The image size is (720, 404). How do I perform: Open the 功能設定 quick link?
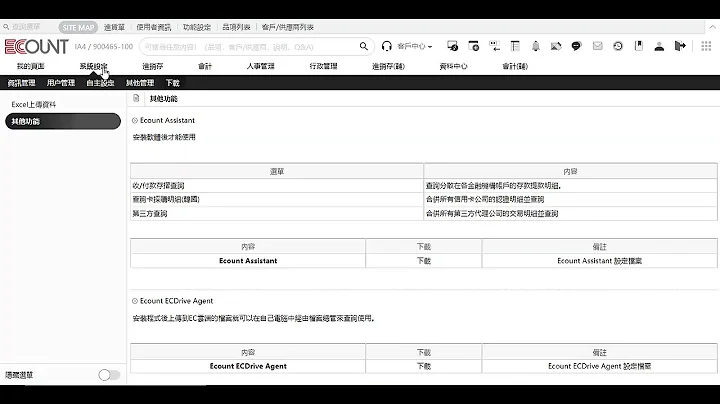pos(197,27)
